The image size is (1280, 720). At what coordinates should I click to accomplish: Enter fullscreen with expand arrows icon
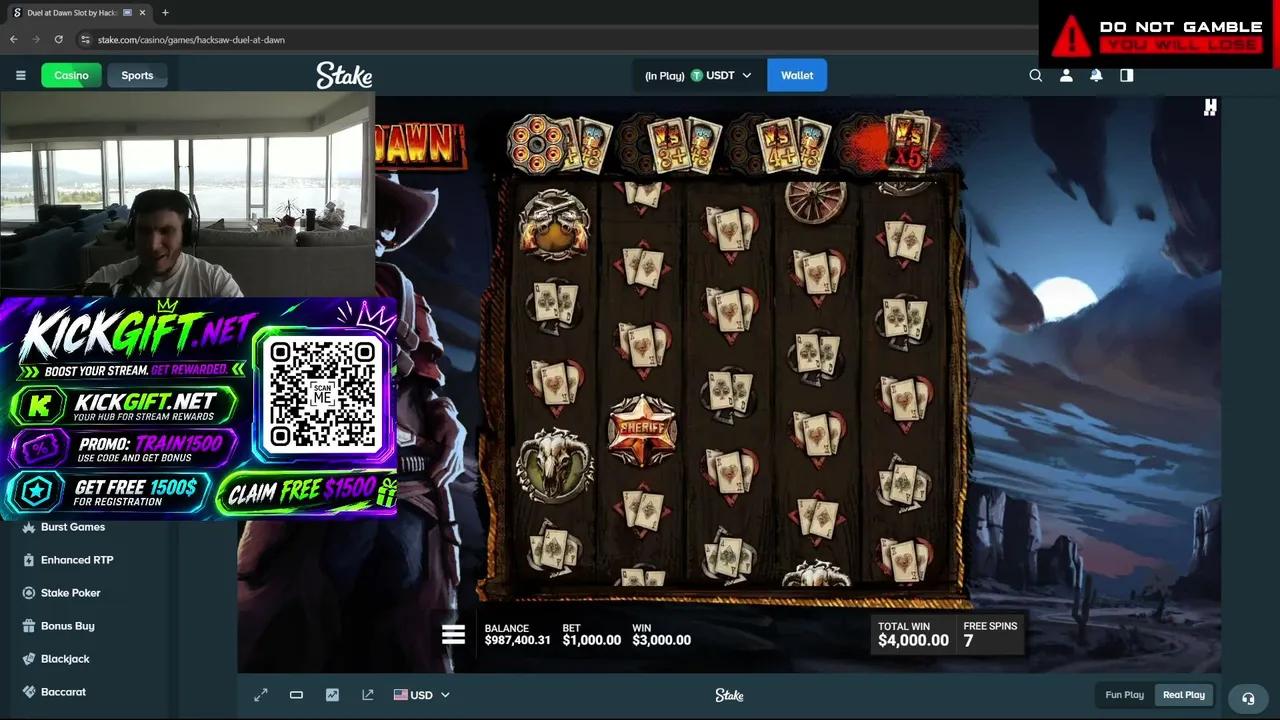[261, 695]
